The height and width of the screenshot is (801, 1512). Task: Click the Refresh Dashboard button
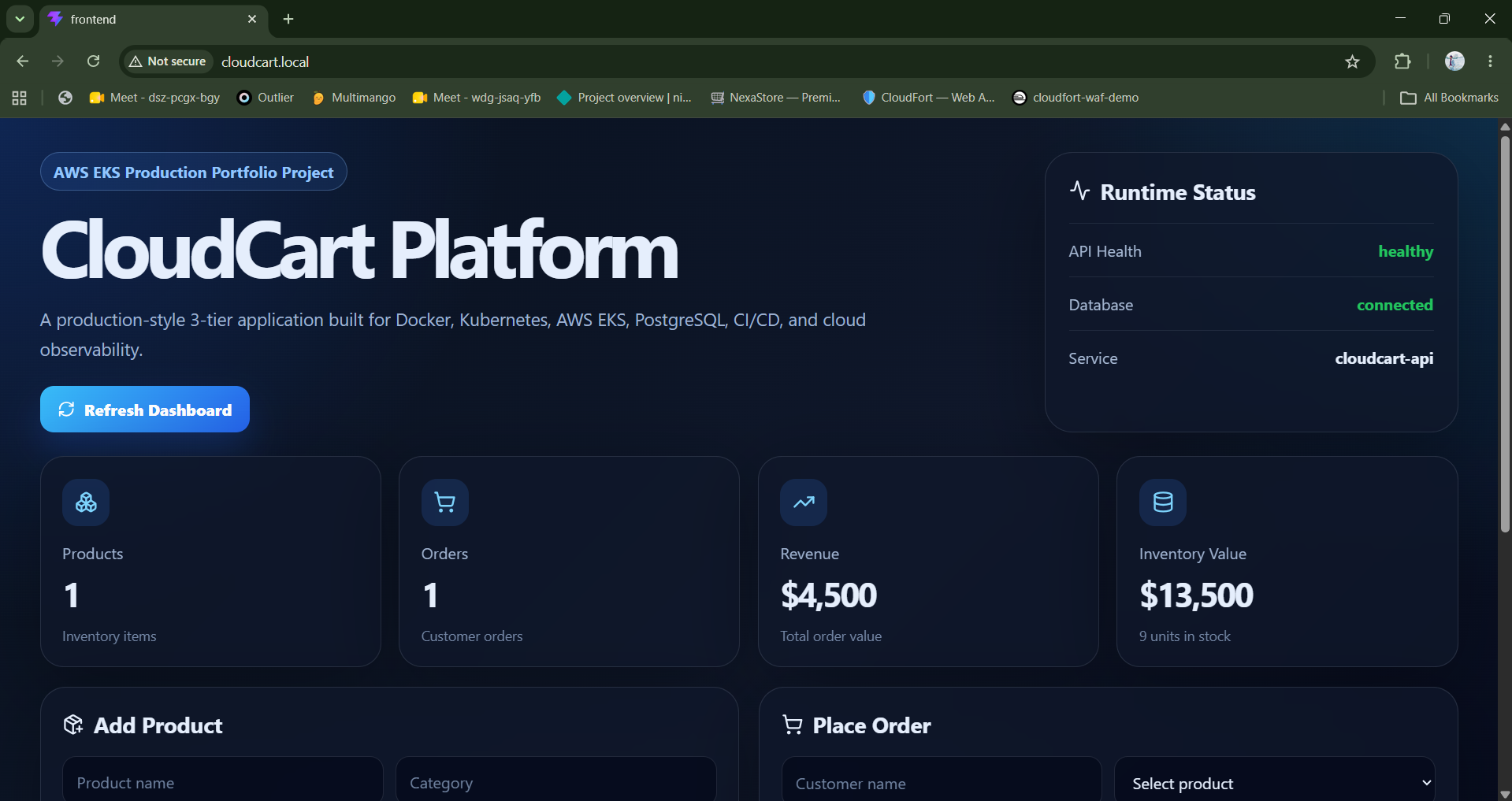click(145, 410)
